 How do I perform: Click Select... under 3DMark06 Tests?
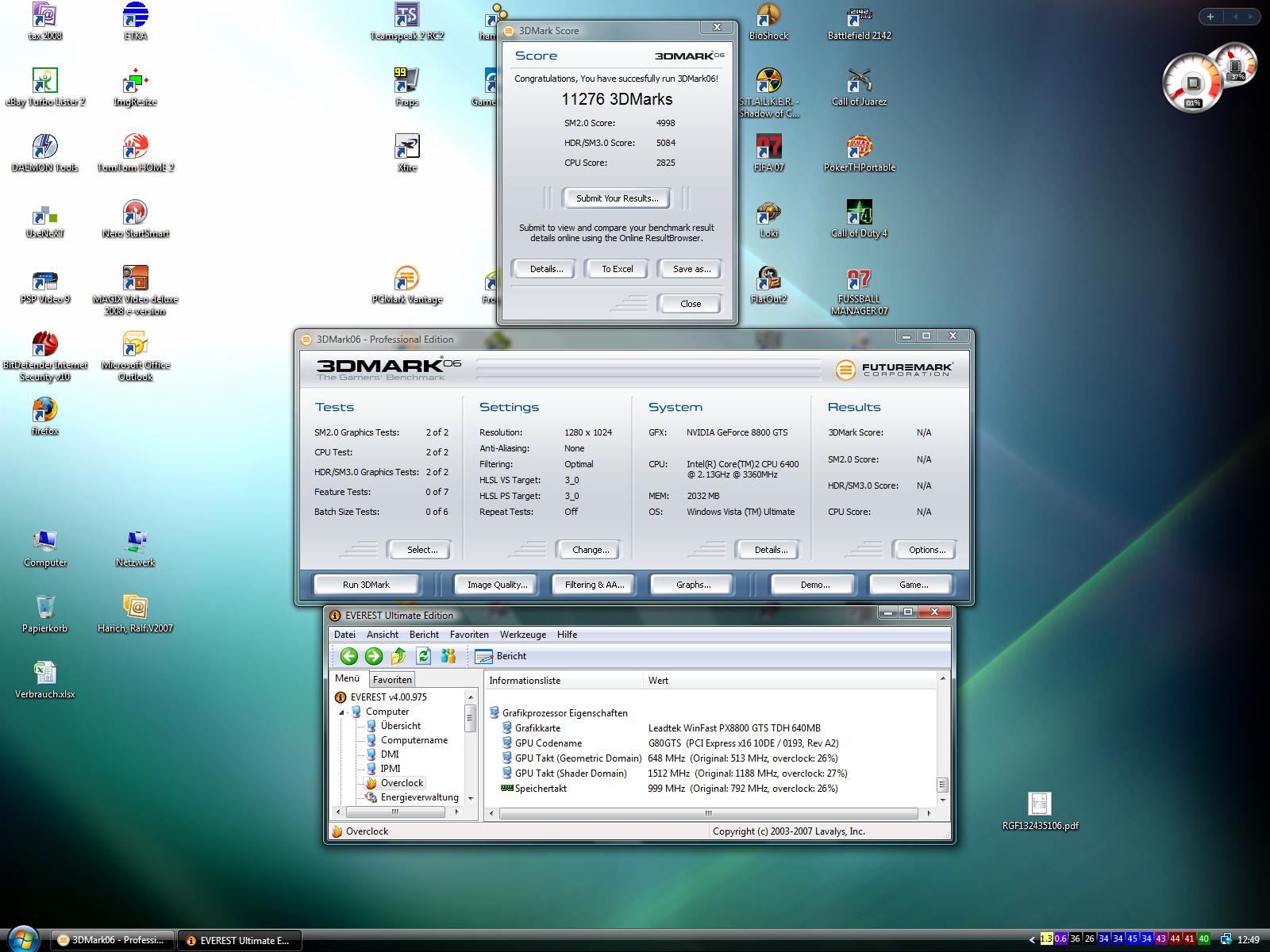click(x=421, y=550)
